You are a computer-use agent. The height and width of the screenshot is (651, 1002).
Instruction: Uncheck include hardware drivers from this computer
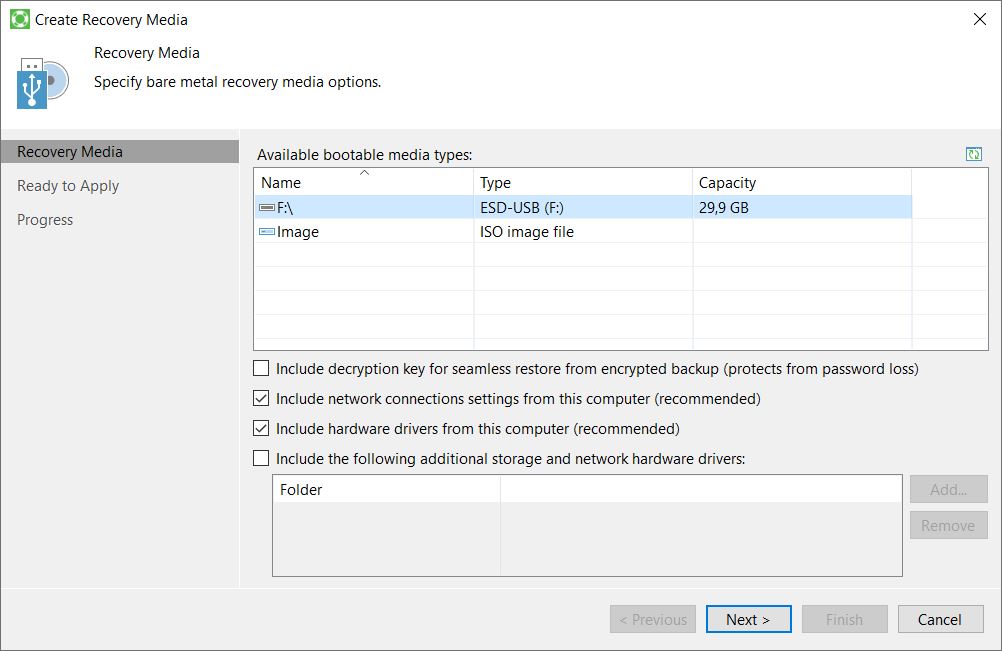tap(261, 429)
